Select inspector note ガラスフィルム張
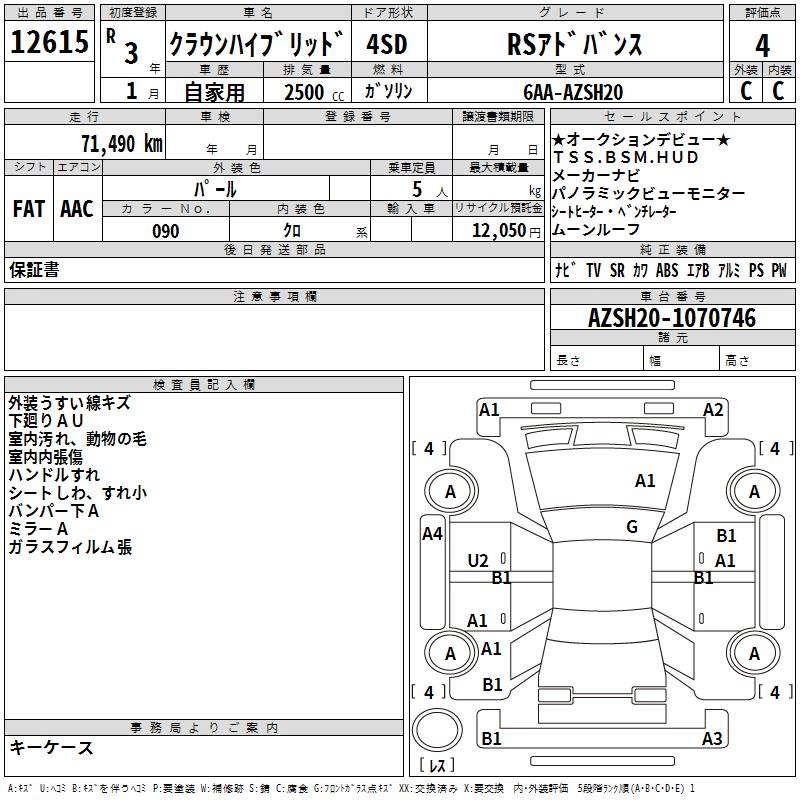Image resolution: width=800 pixels, height=800 pixels. [70, 547]
